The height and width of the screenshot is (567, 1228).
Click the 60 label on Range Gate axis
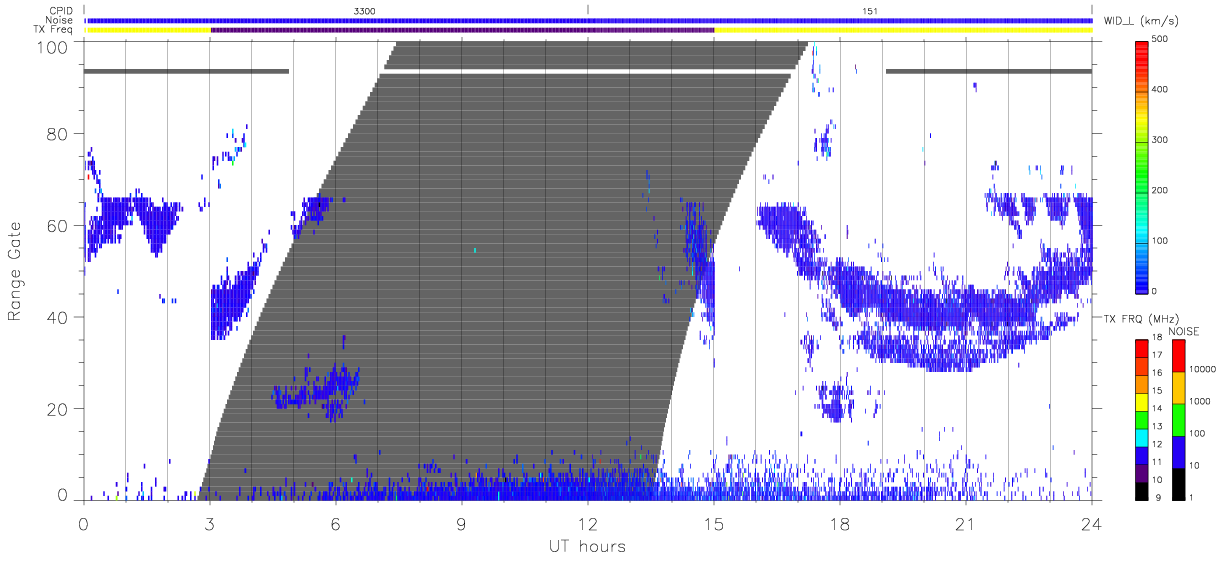point(57,225)
